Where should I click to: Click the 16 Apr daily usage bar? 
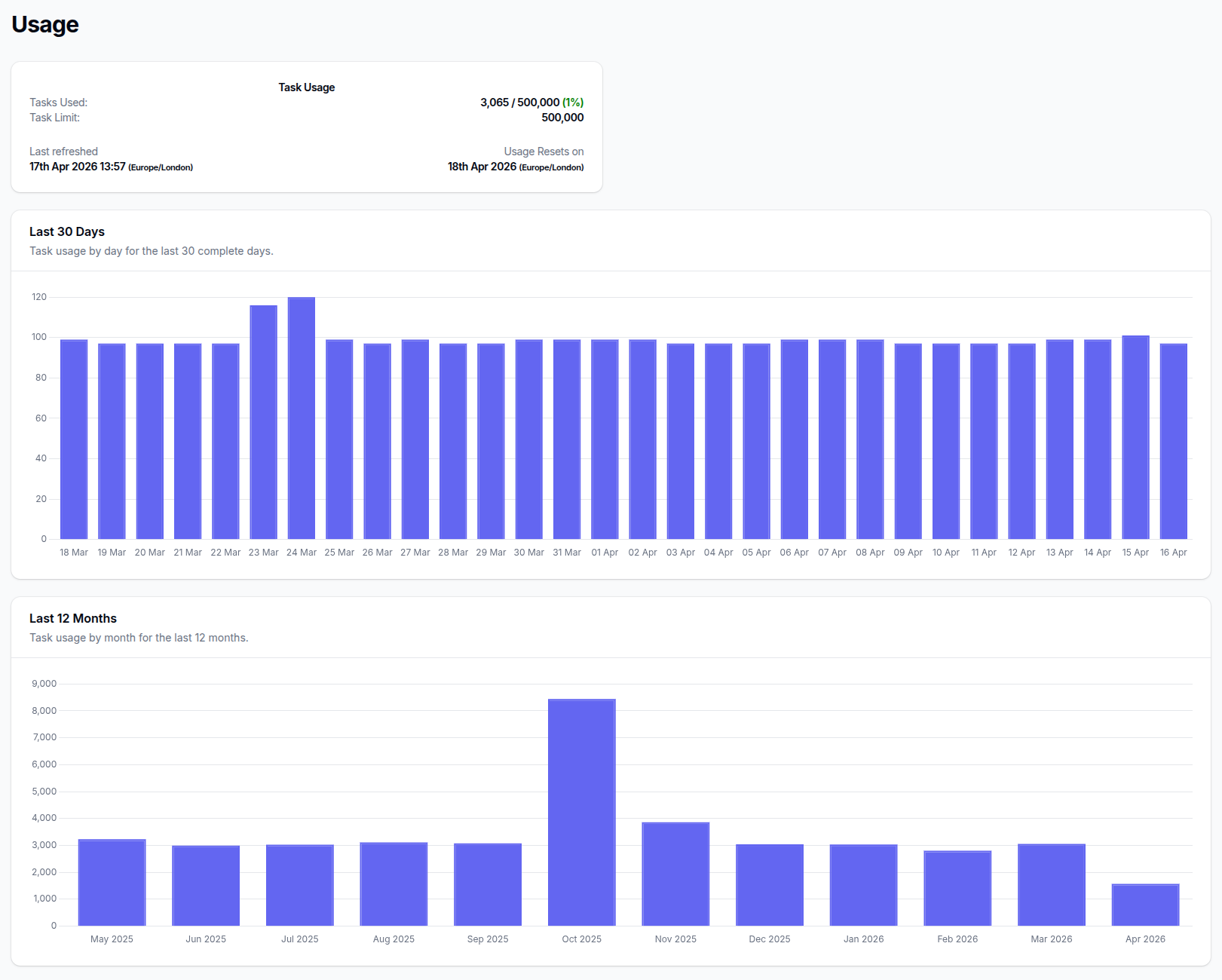(1173, 441)
